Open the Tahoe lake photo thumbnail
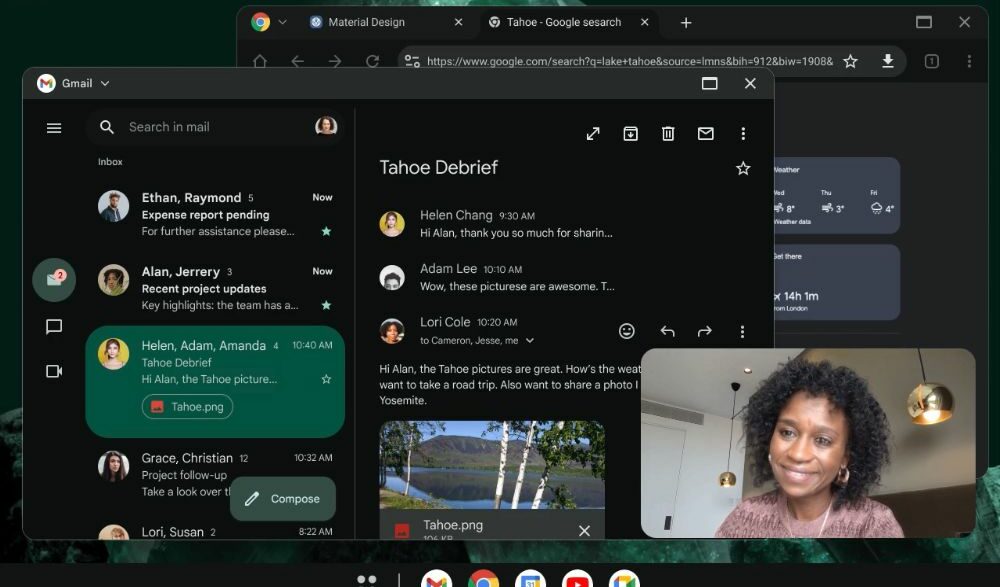This screenshot has height=587, width=1000. tap(492, 464)
